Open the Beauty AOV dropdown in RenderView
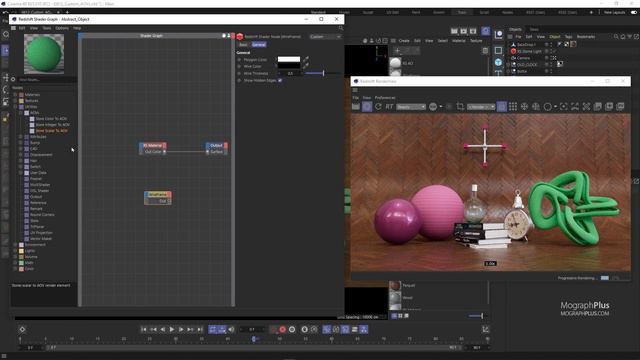This screenshot has width=640, height=360. coord(411,107)
